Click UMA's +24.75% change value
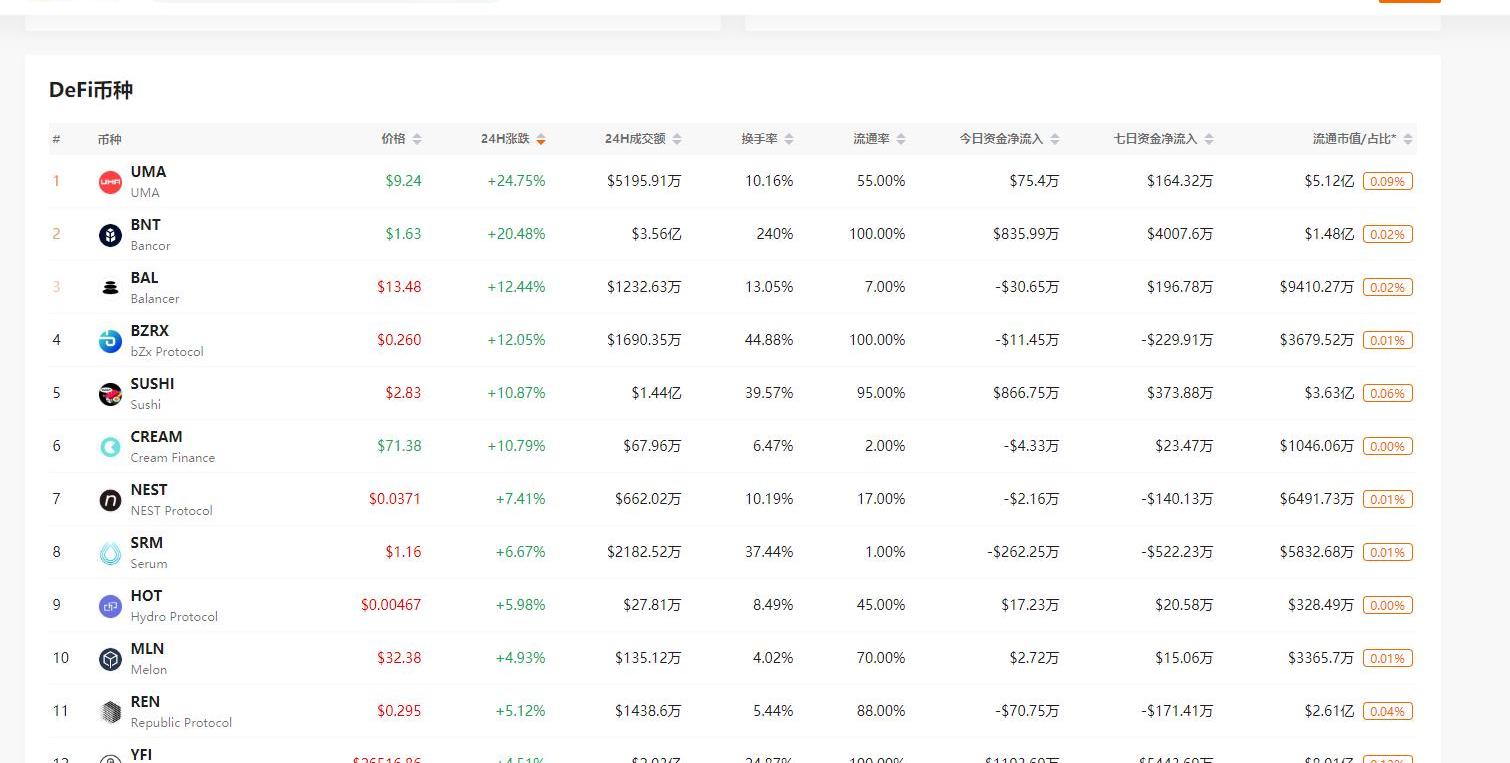Image resolution: width=1510 pixels, height=763 pixels. coord(516,181)
